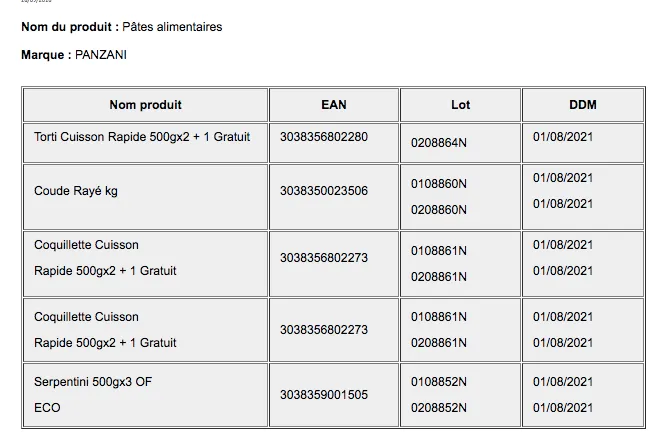Click lot number 0208852N
The height and width of the screenshot is (441, 667).
point(439,408)
